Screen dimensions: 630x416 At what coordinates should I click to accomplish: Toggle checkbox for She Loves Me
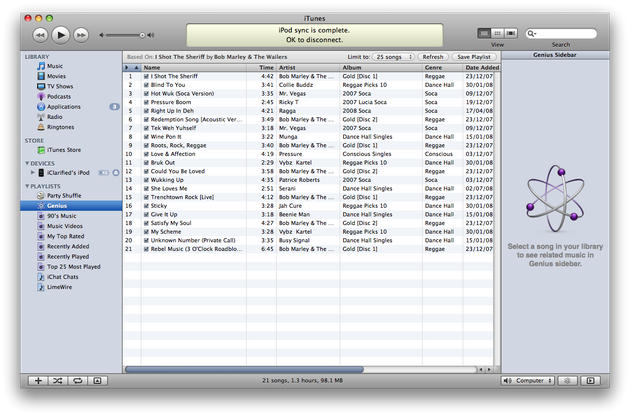point(146,188)
